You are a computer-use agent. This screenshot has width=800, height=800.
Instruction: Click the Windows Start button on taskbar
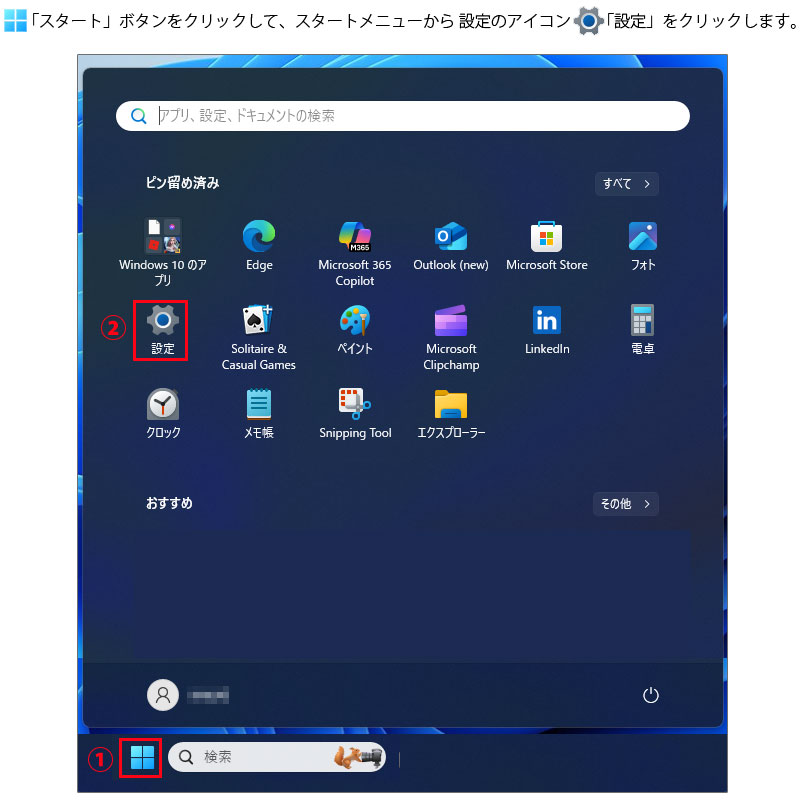142,757
